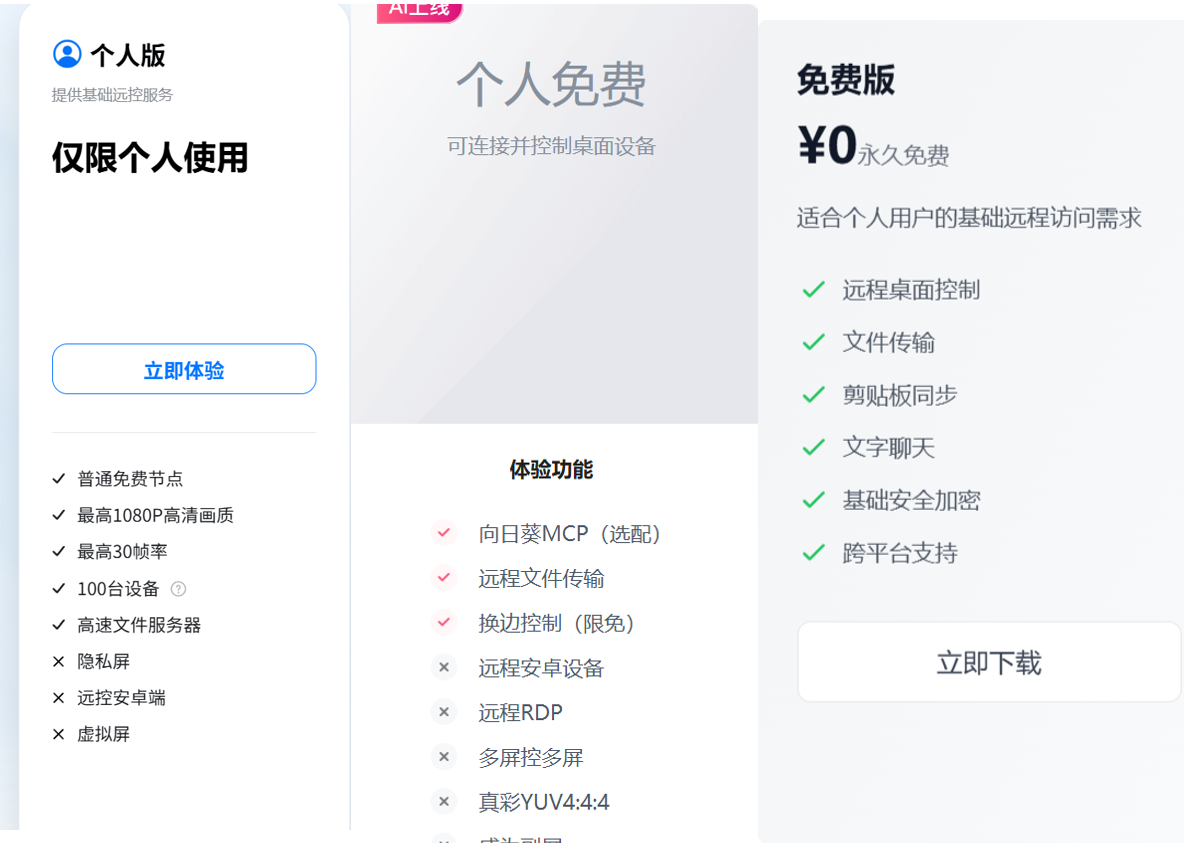This screenshot has width=1184, height=843.
Task: Click the 隐私屏 feature text
Action: coord(103,662)
